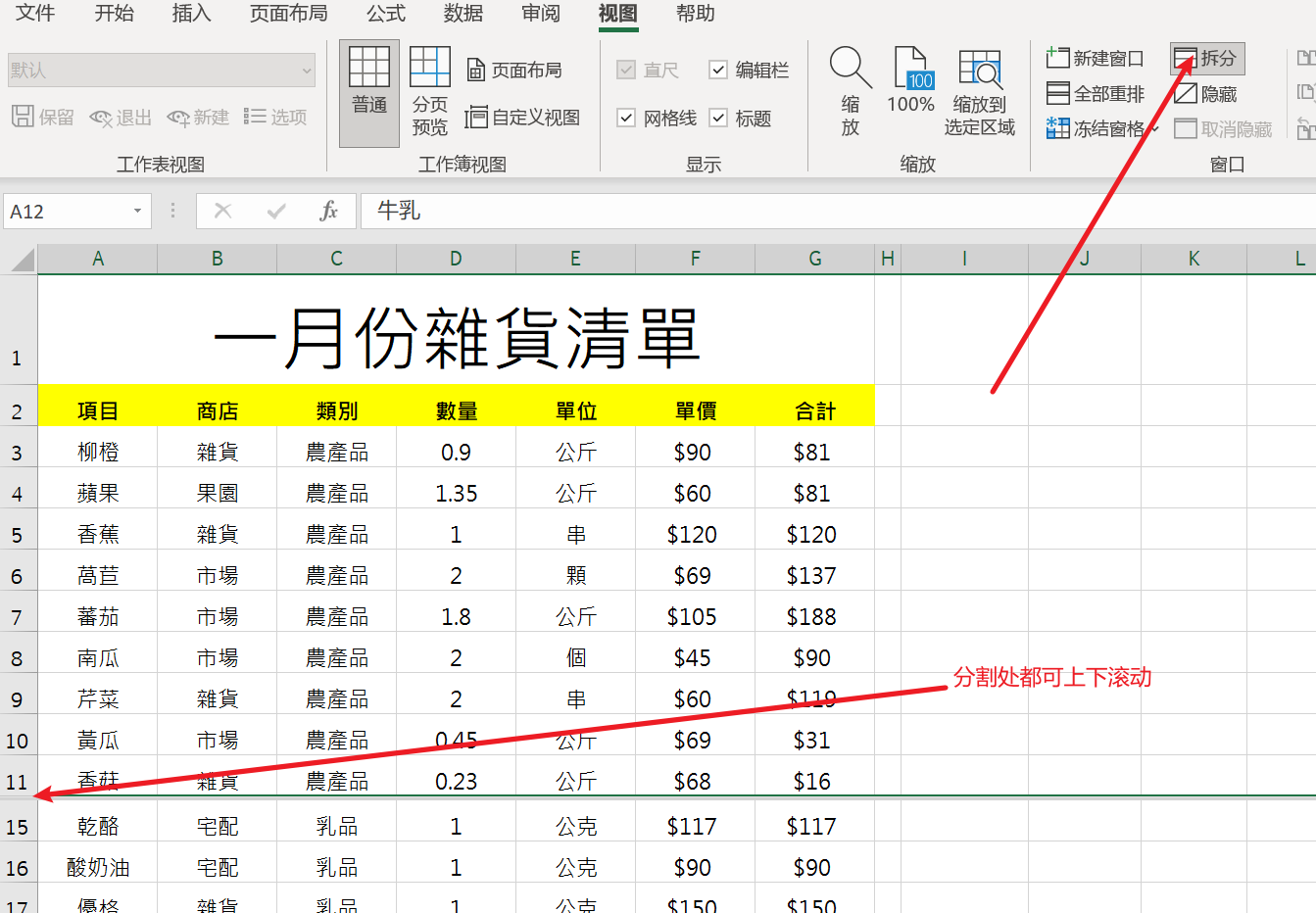Click the cell containing 果園
The image size is (1316, 913).
coord(217,489)
